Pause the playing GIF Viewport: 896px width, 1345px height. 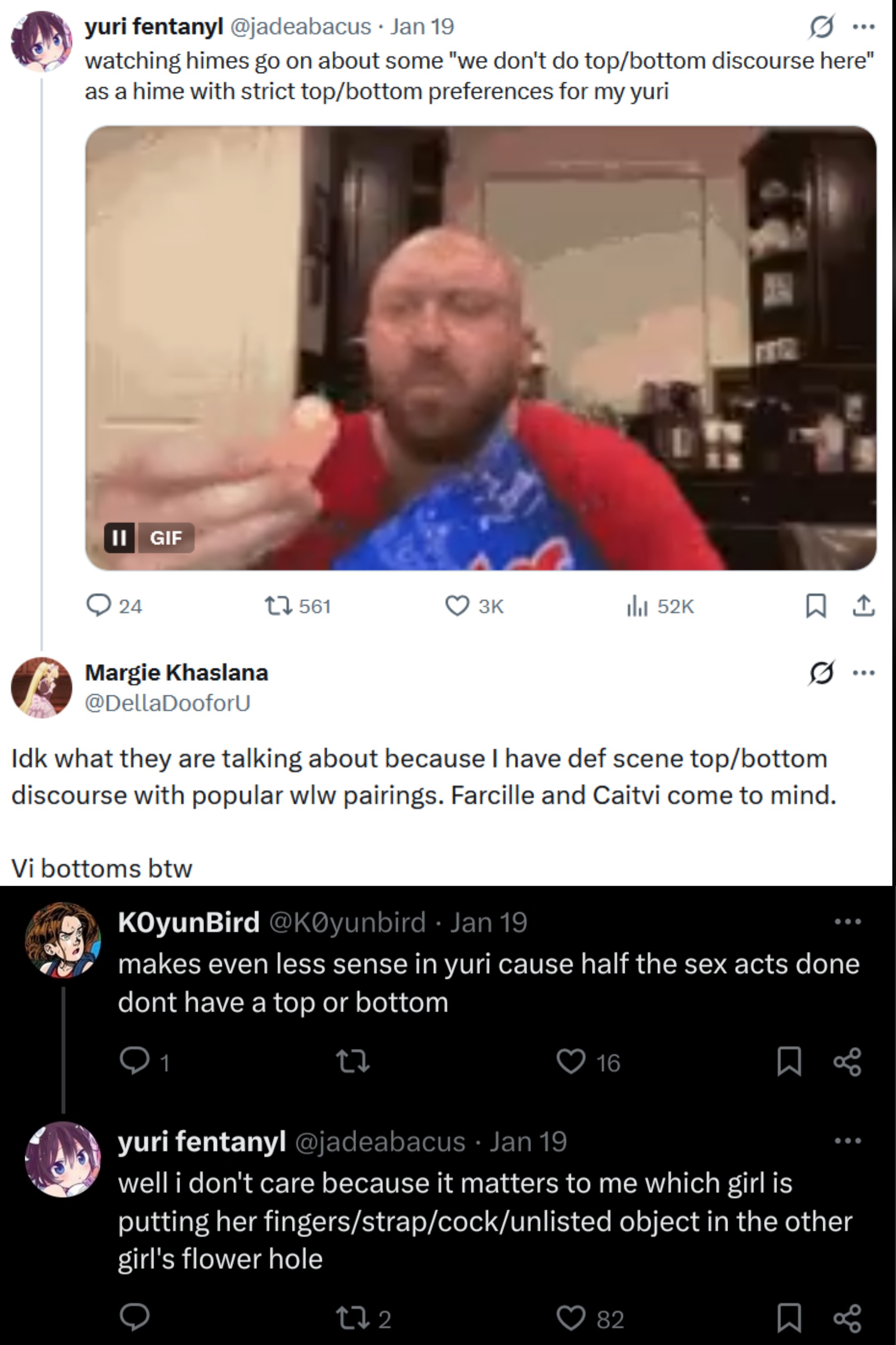click(x=119, y=538)
